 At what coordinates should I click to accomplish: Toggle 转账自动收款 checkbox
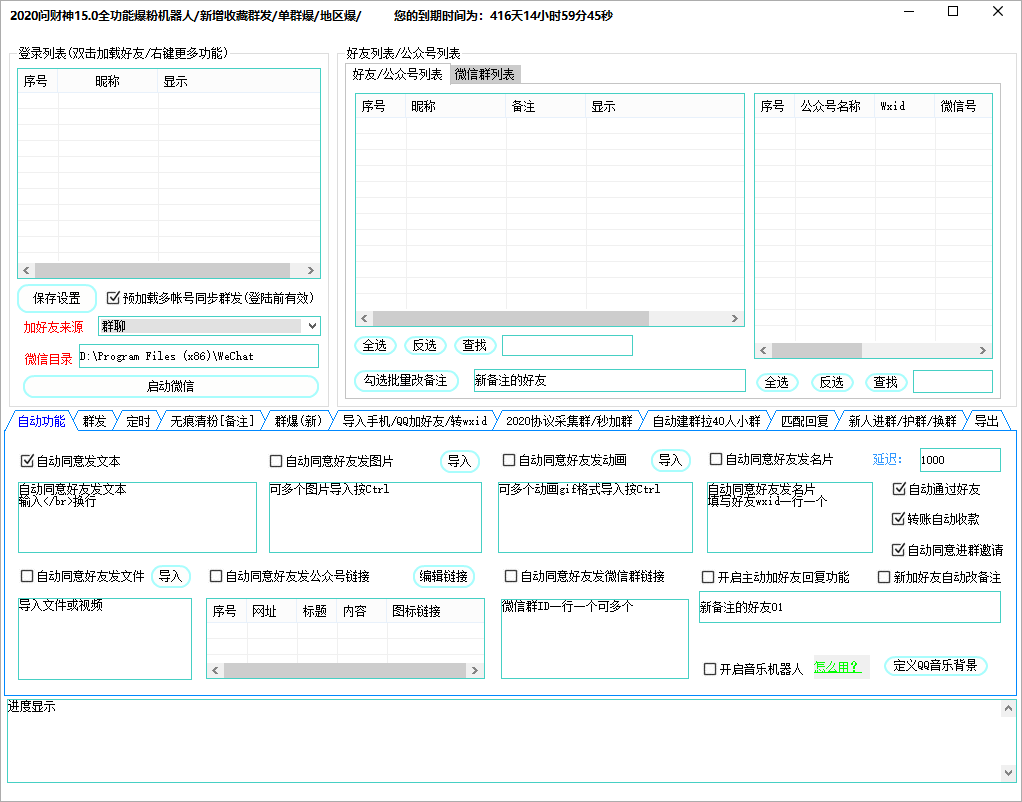(898, 519)
